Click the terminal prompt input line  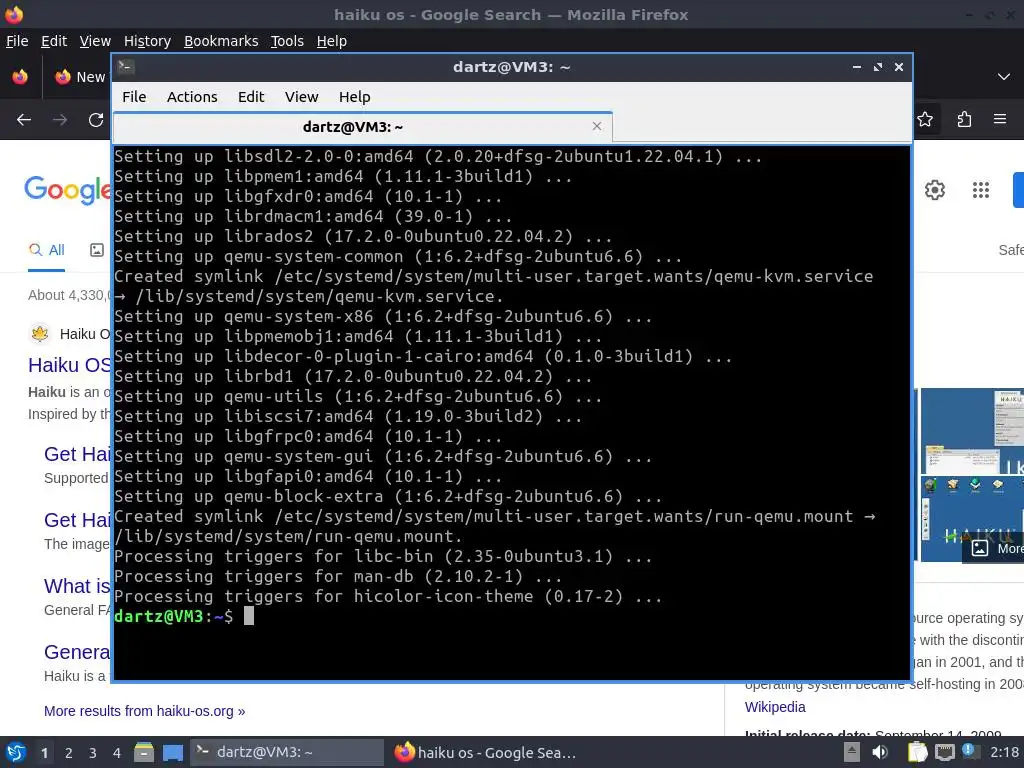[511, 616]
